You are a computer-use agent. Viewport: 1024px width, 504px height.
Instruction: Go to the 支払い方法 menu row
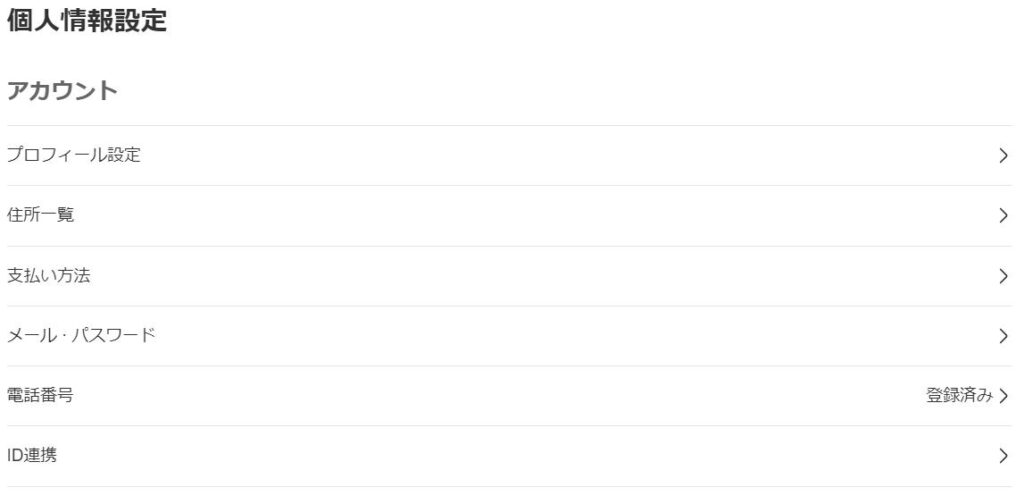point(509,276)
